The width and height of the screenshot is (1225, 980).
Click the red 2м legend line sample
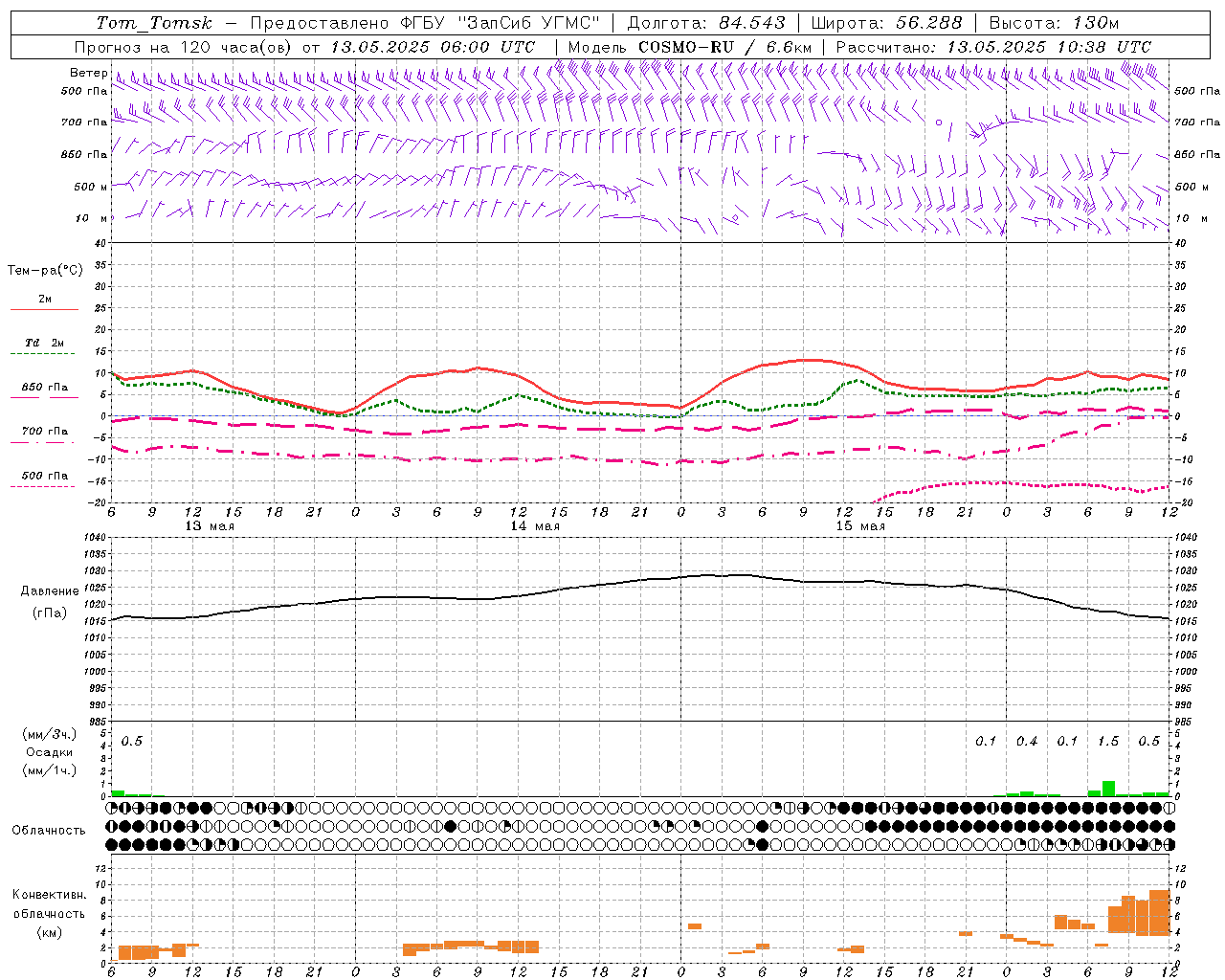tap(44, 309)
